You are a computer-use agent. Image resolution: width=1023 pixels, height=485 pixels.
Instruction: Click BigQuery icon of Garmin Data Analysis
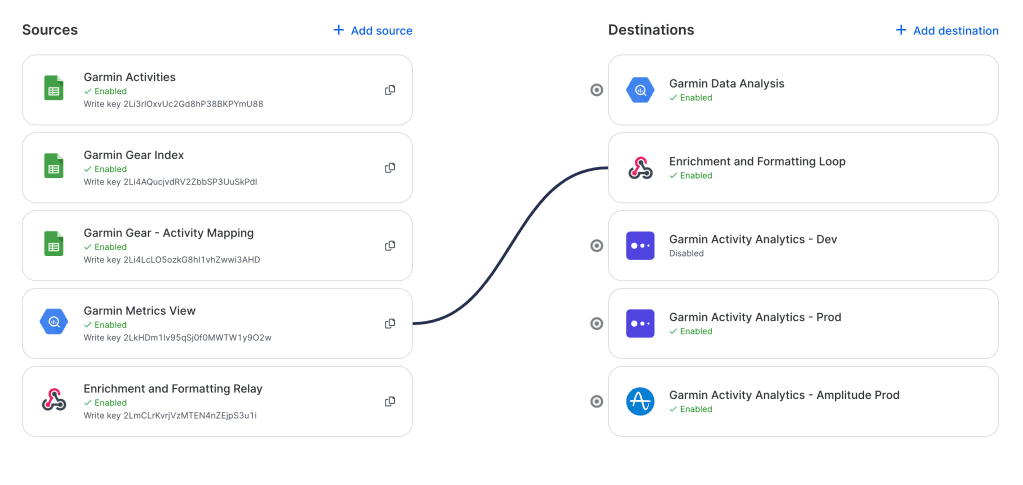point(640,90)
